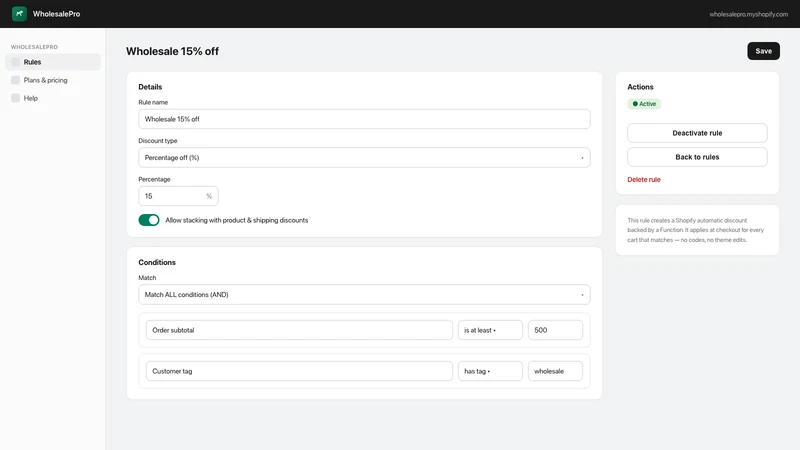Click the Percentage value field
The height and width of the screenshot is (450, 800).
(178, 196)
